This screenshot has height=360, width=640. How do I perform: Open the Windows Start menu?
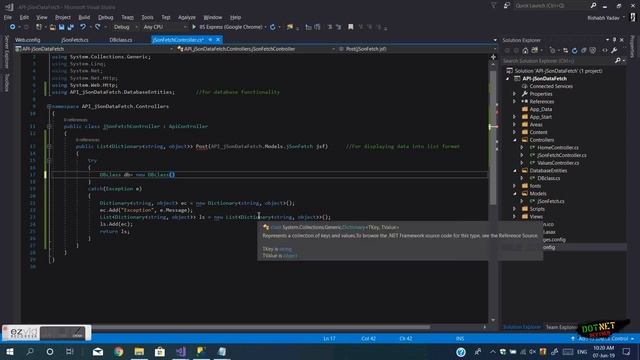10,351
